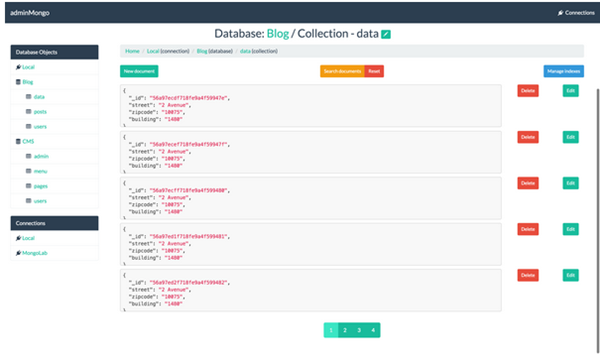Open the CMS database in sidebar
The height and width of the screenshot is (360, 600).
point(28,141)
